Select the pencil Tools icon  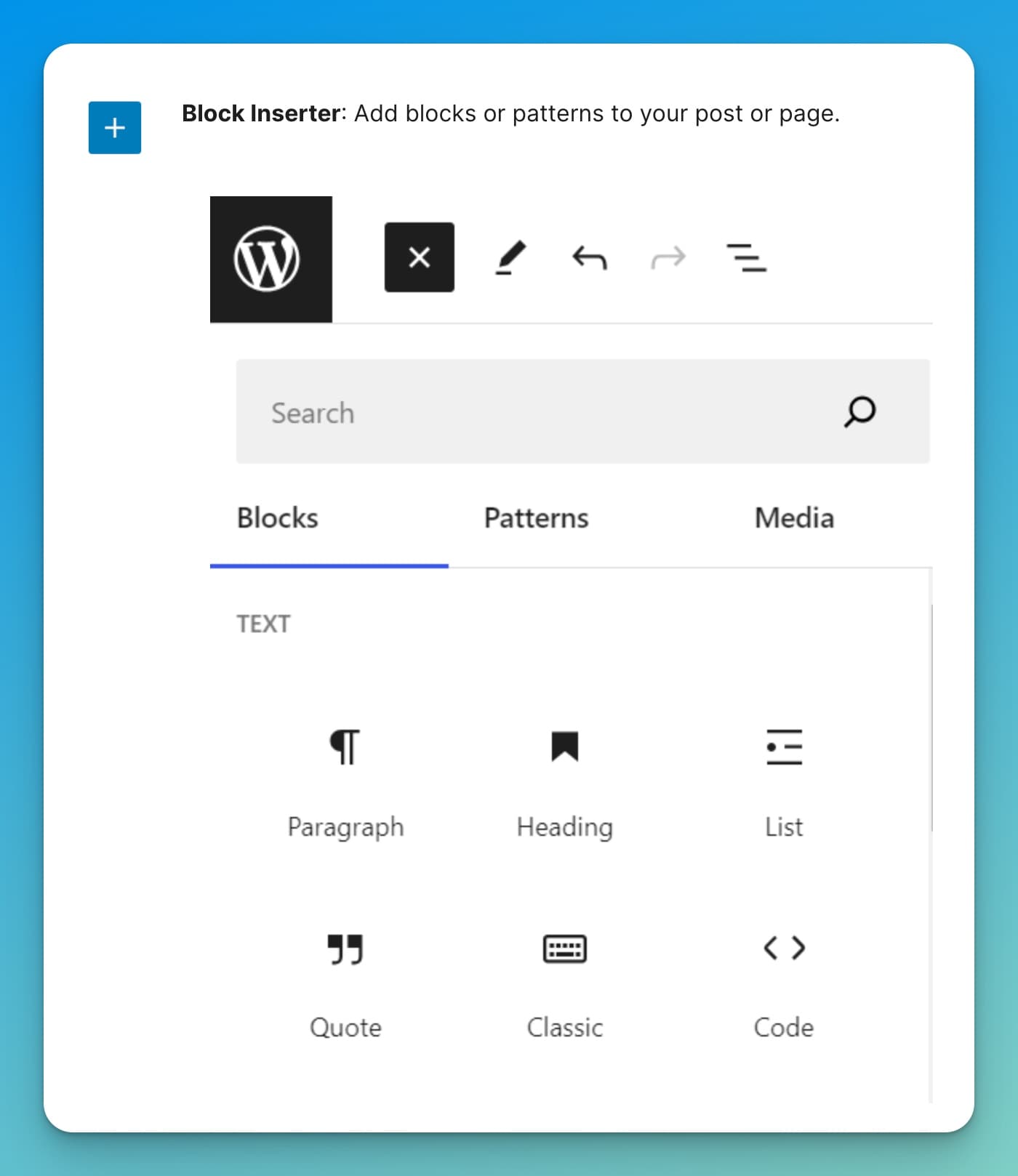510,258
